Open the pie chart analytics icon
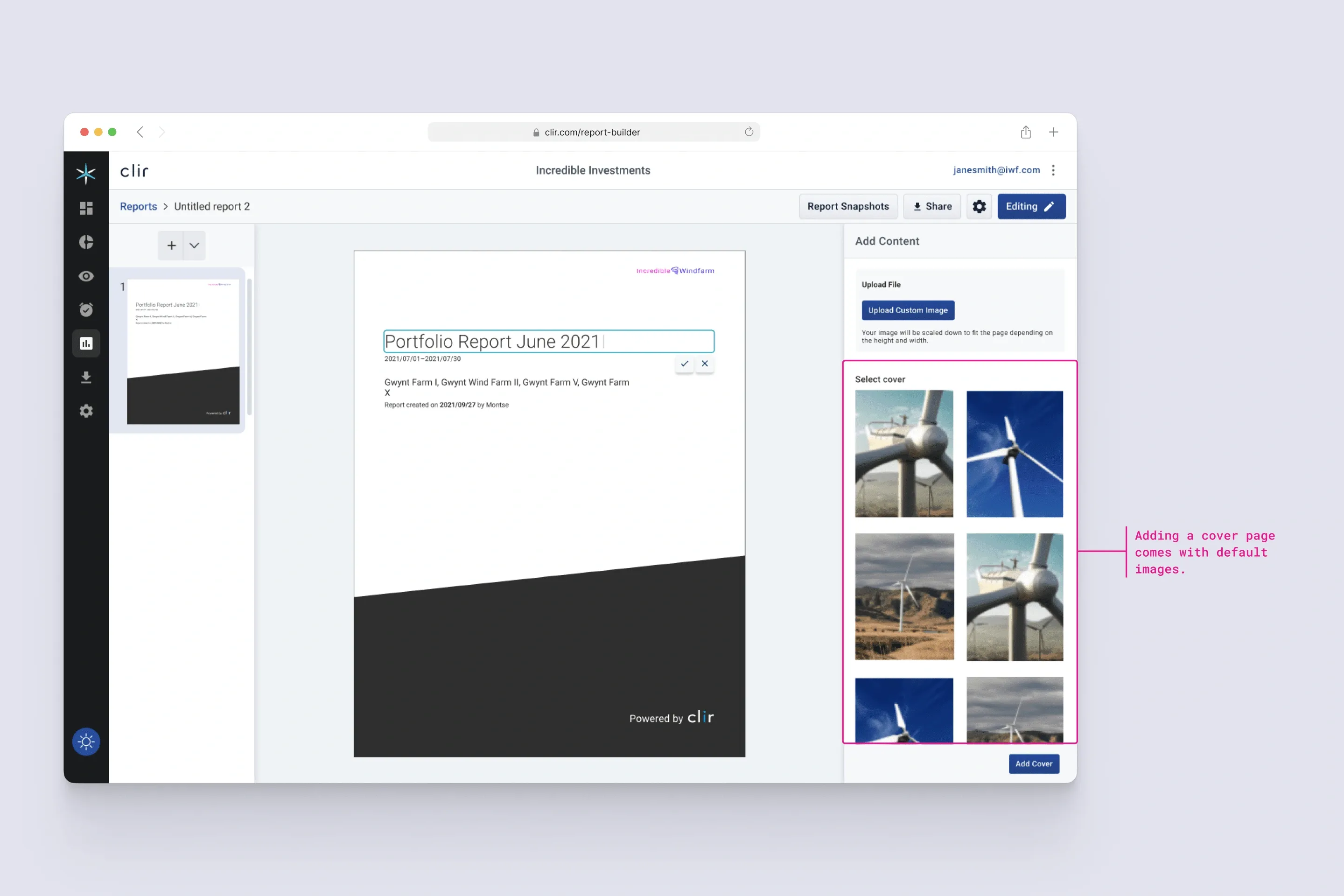Viewport: 1344px width, 896px height. point(86,242)
